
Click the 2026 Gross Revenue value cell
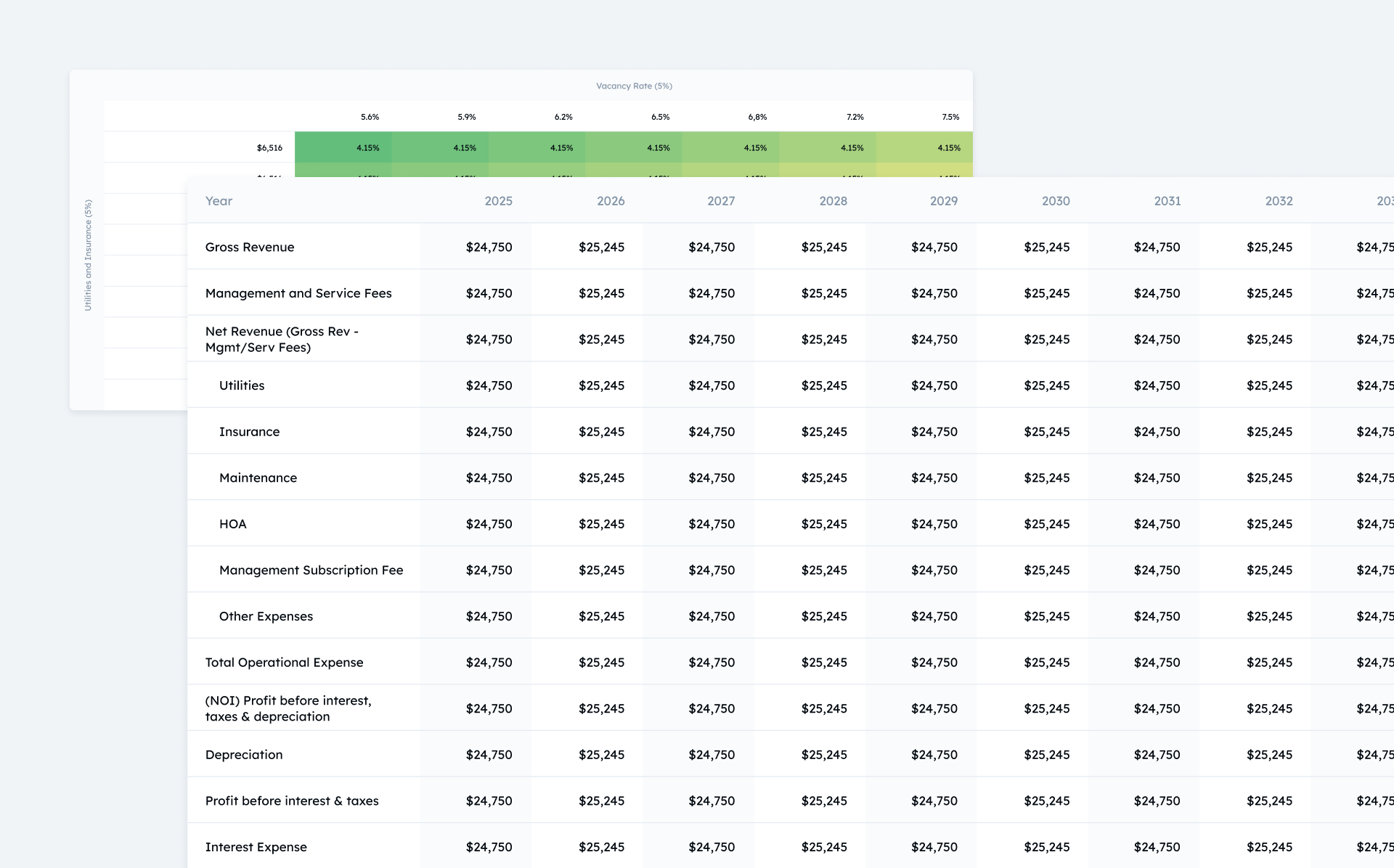601,247
